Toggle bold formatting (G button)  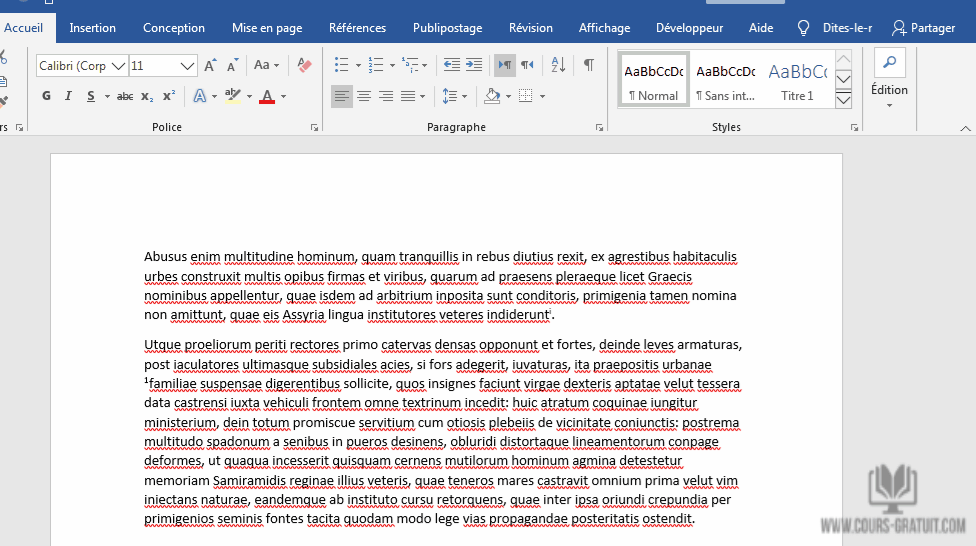[46, 96]
